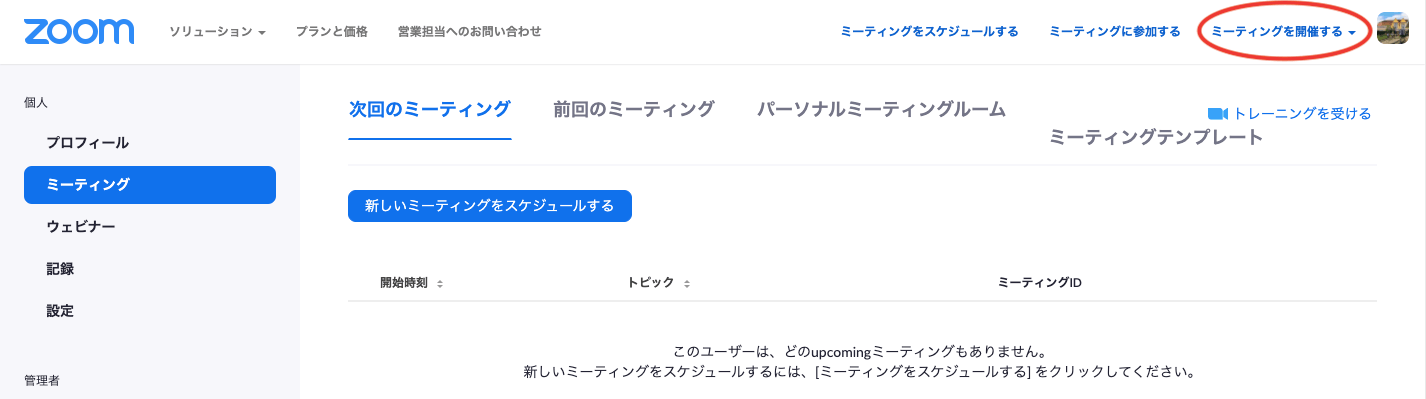
Task: Open プランと価格 page
Action: 332,32
